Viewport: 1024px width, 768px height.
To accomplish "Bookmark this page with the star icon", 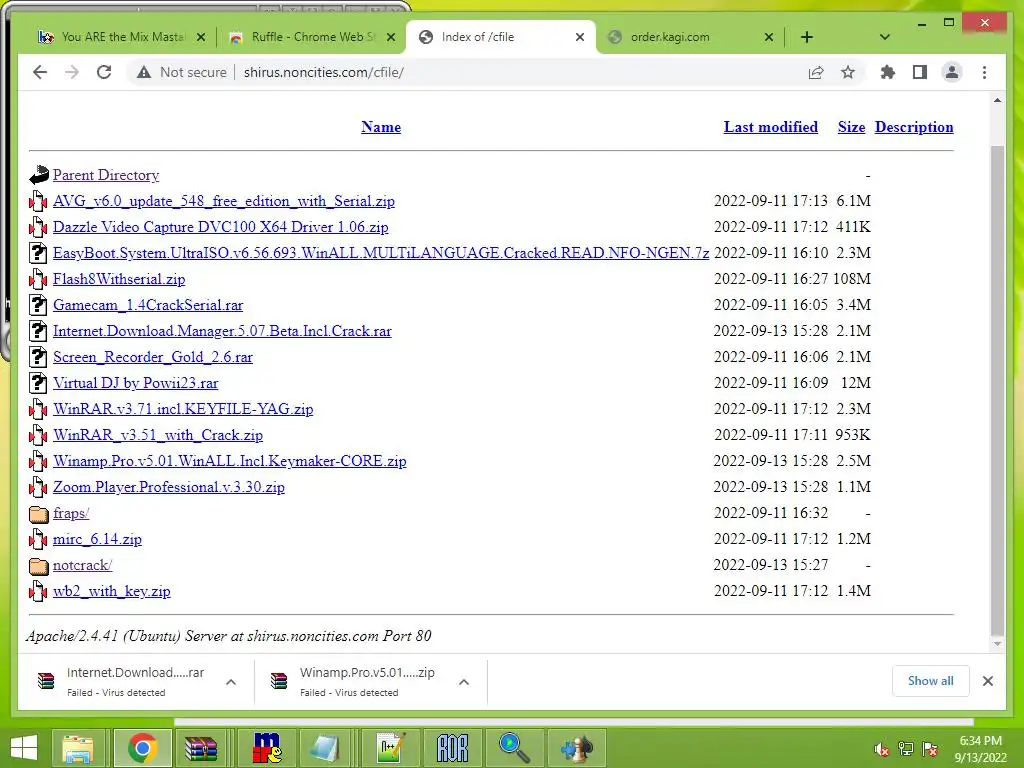I will (848, 72).
